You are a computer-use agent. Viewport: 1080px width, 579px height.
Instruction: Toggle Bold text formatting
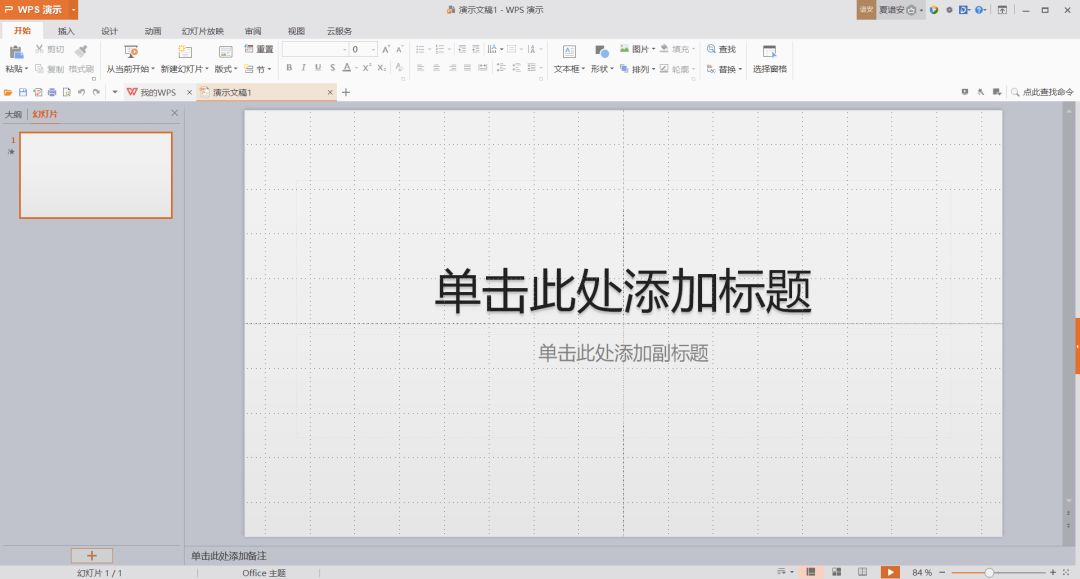pos(289,68)
